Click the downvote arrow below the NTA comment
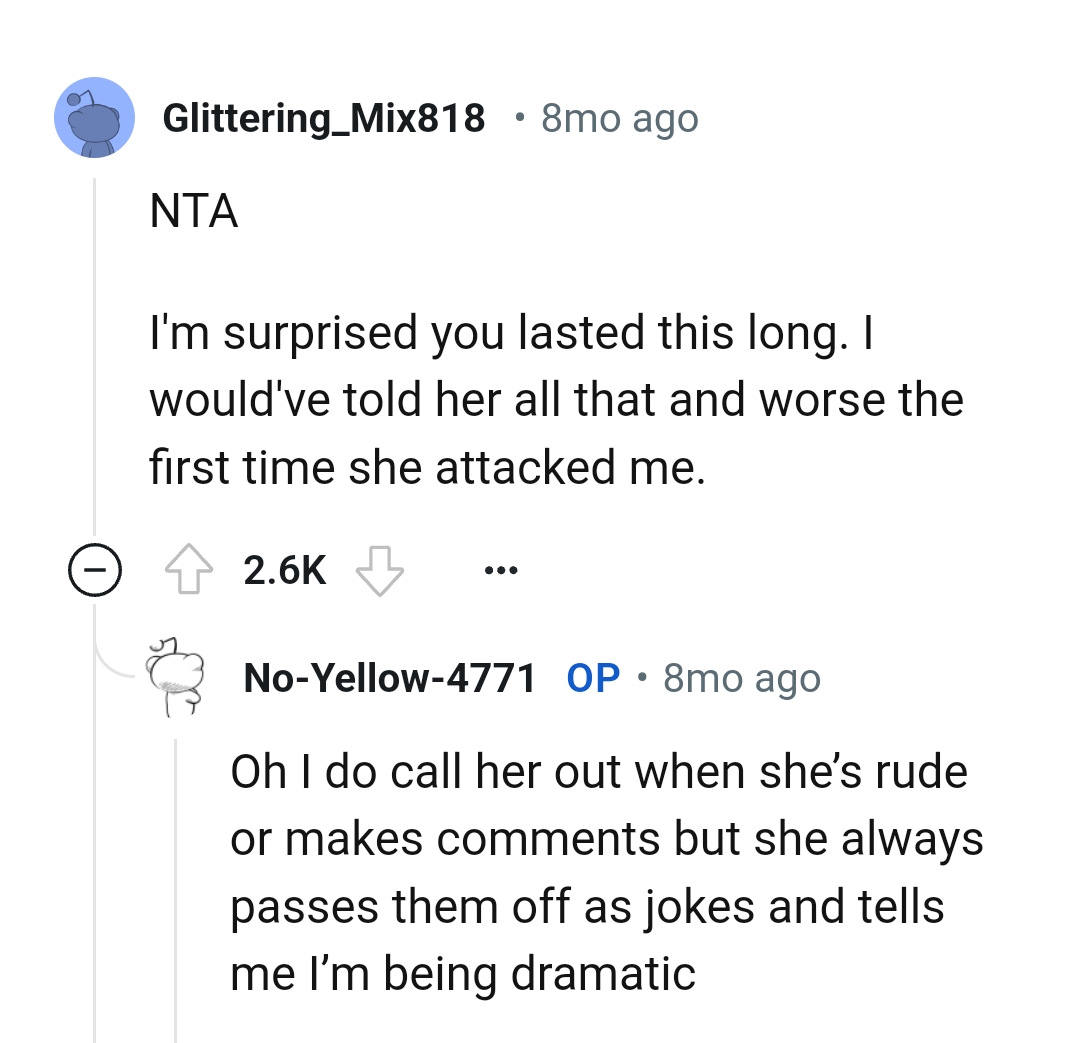The width and height of the screenshot is (1080, 1043). (381, 571)
